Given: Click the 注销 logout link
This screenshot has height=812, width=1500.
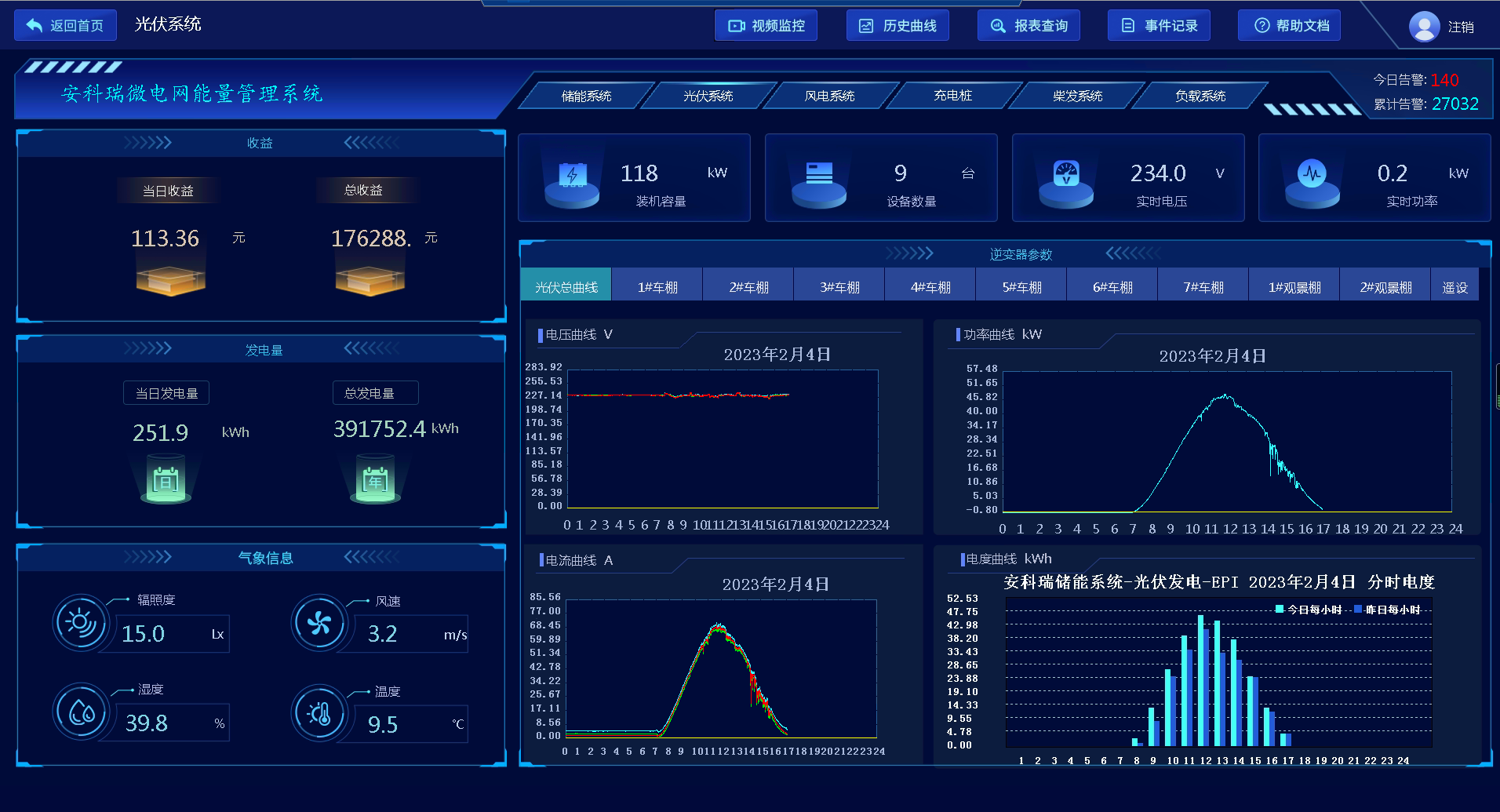Looking at the screenshot, I should pyautogui.click(x=1460, y=27).
